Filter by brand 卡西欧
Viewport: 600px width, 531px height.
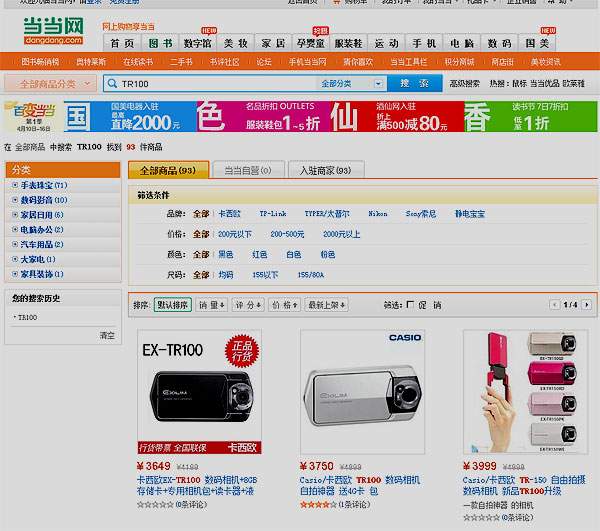[229, 213]
